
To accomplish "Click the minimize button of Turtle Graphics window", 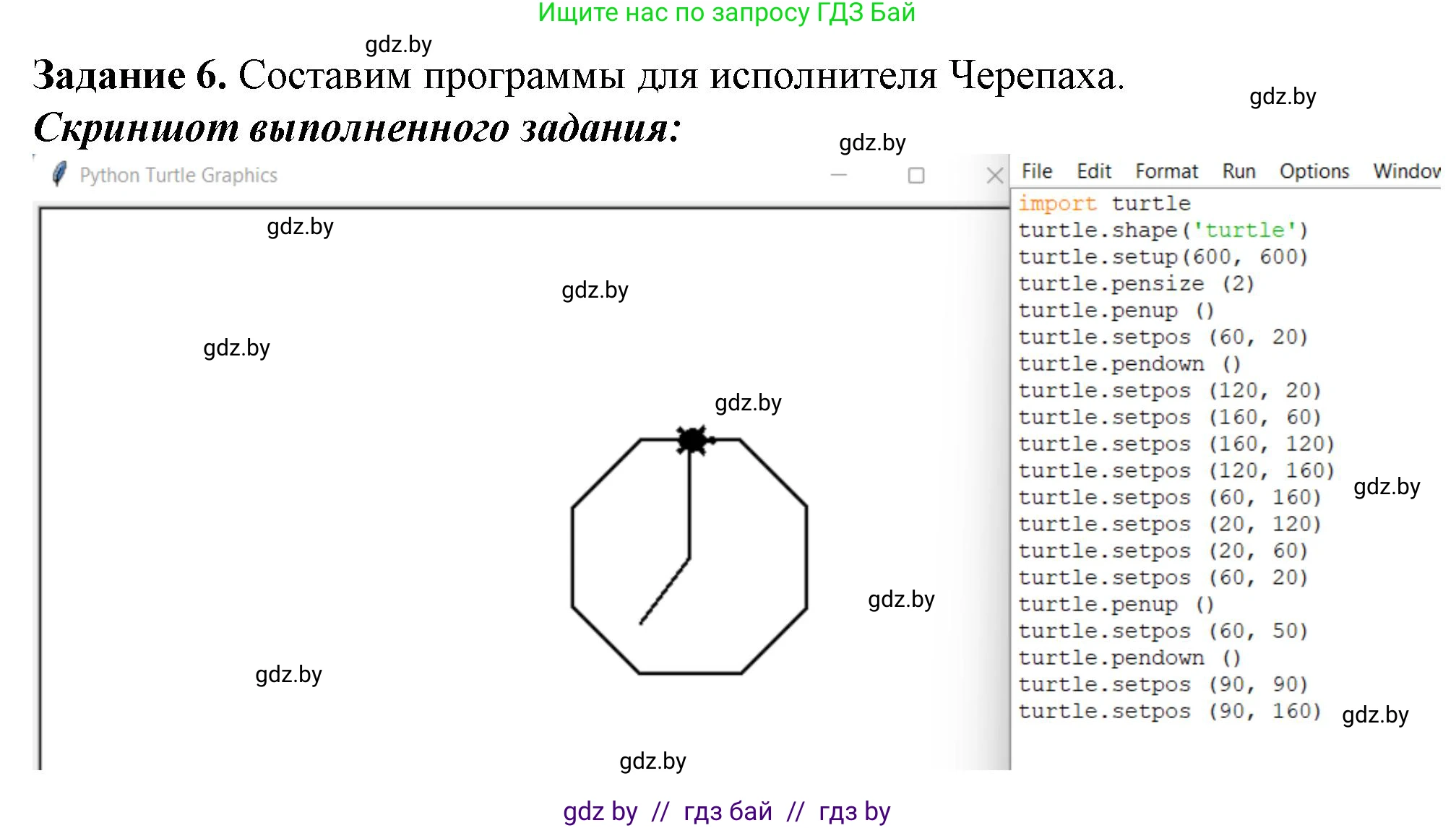I will pos(837,174).
